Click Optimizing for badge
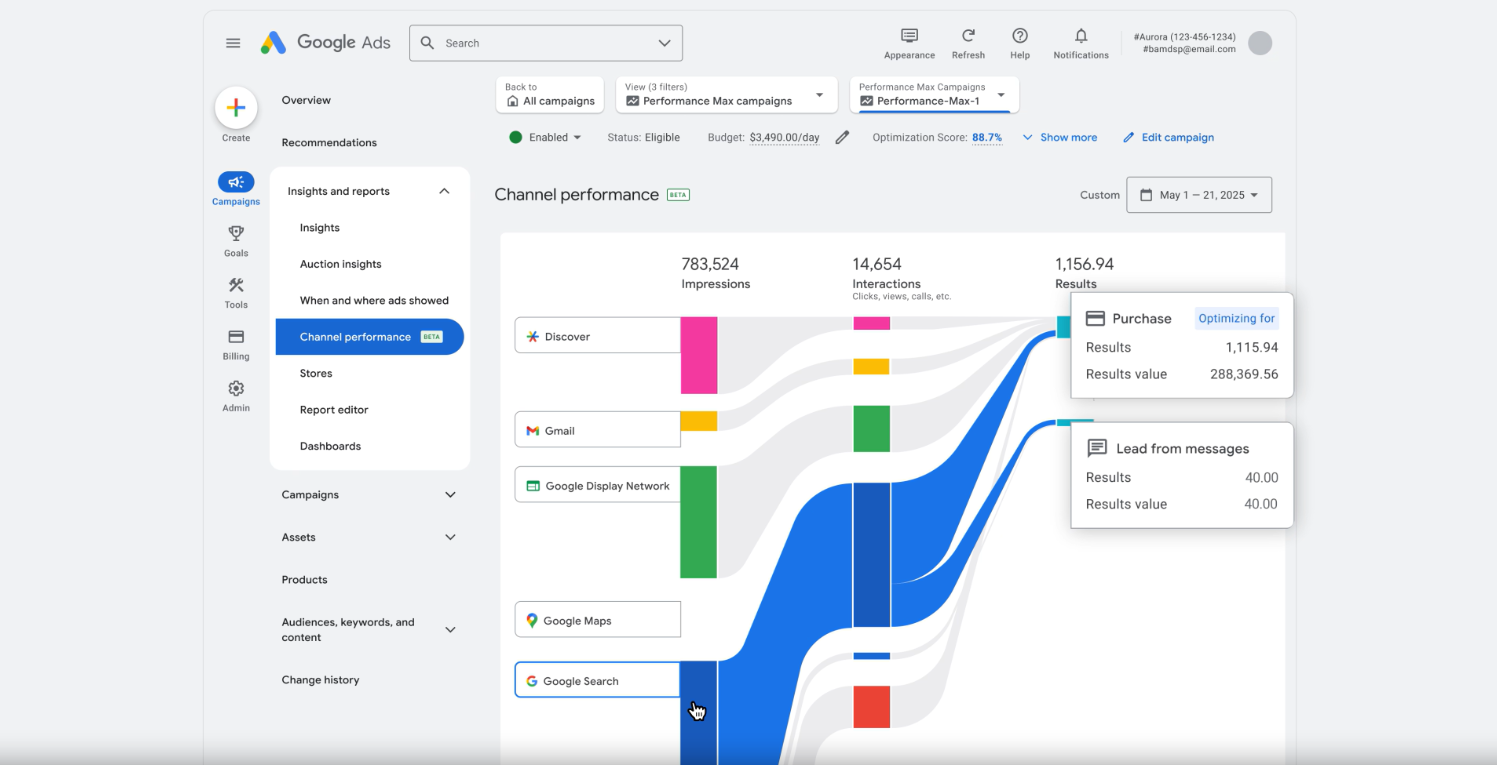This screenshot has height=765, width=1497. click(x=1237, y=318)
